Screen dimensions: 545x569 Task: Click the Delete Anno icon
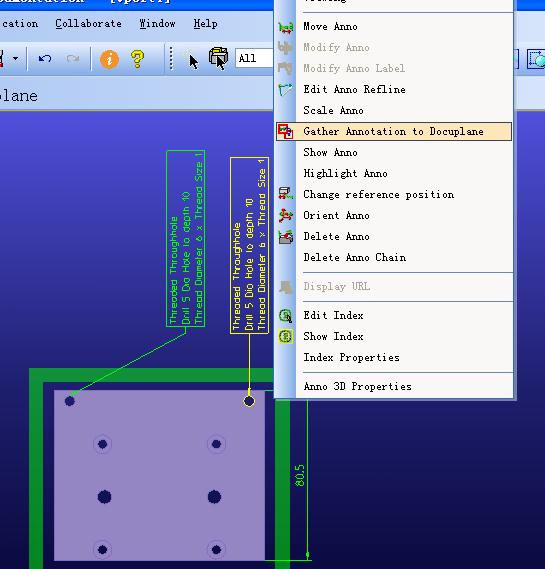(286, 237)
